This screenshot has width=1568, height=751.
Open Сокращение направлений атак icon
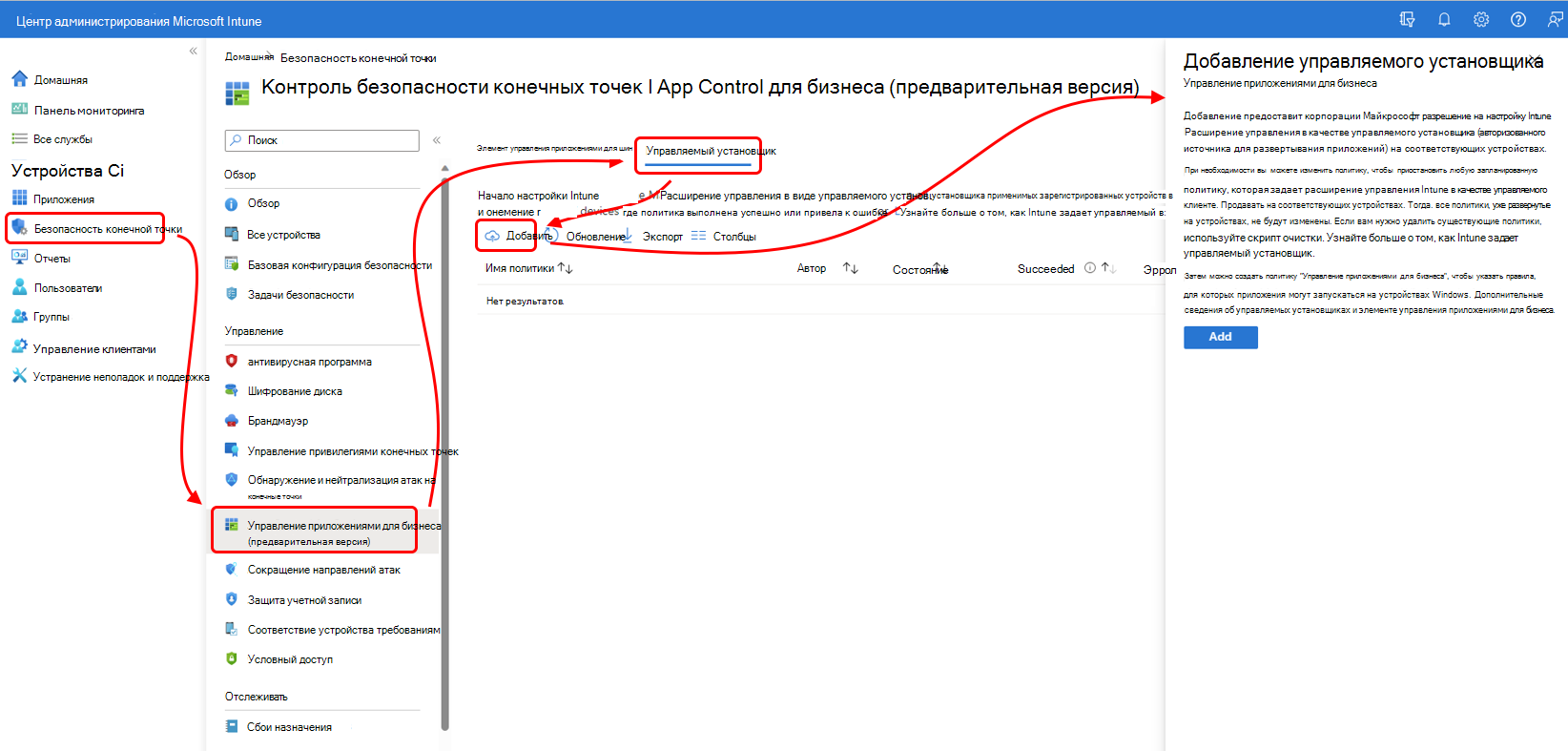pyautogui.click(x=231, y=569)
